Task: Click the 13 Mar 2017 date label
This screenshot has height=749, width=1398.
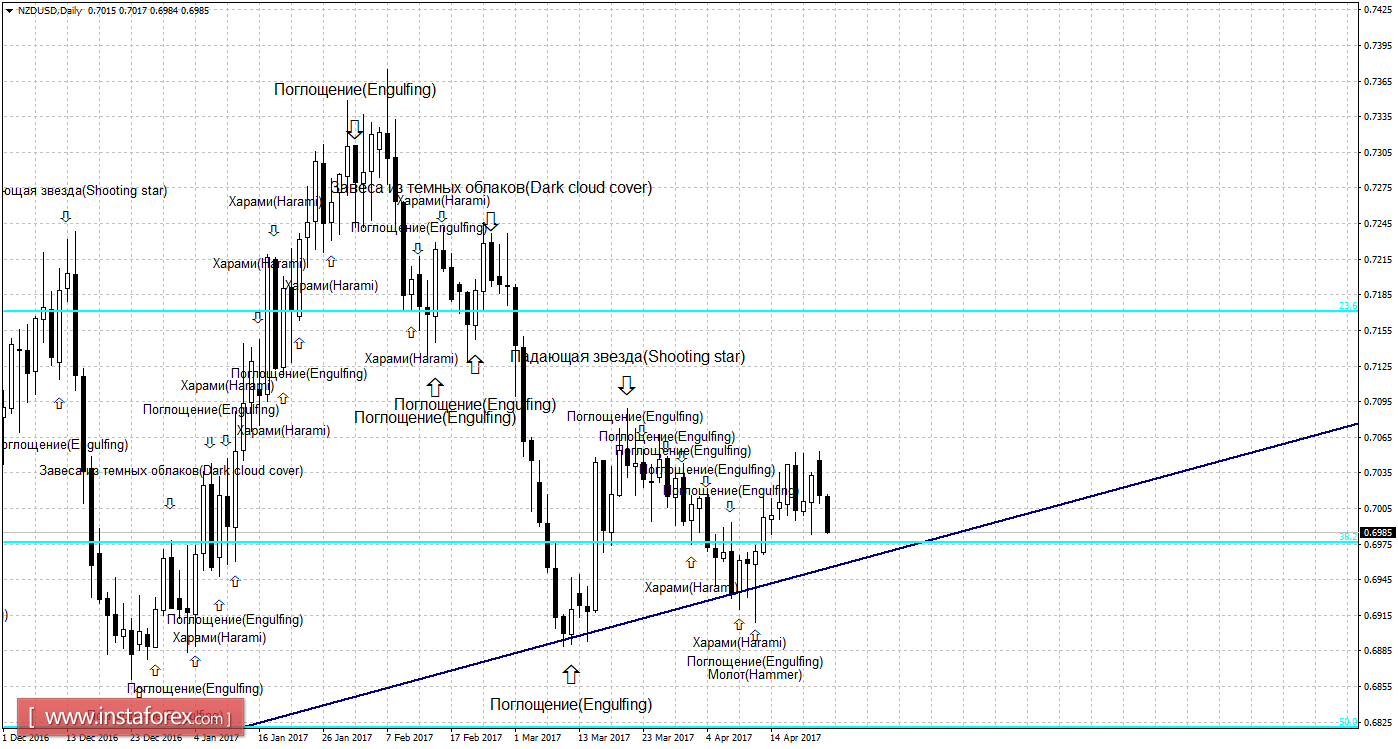Action: 604,738
